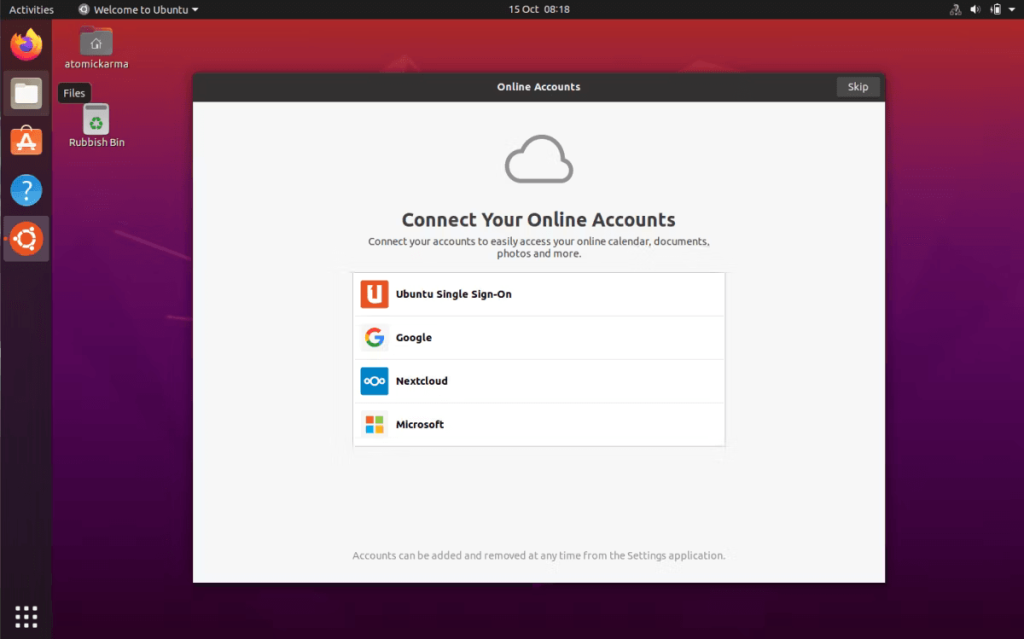The height and width of the screenshot is (639, 1024).
Task: Open Ubuntu Software from the dock
Action: (25, 140)
